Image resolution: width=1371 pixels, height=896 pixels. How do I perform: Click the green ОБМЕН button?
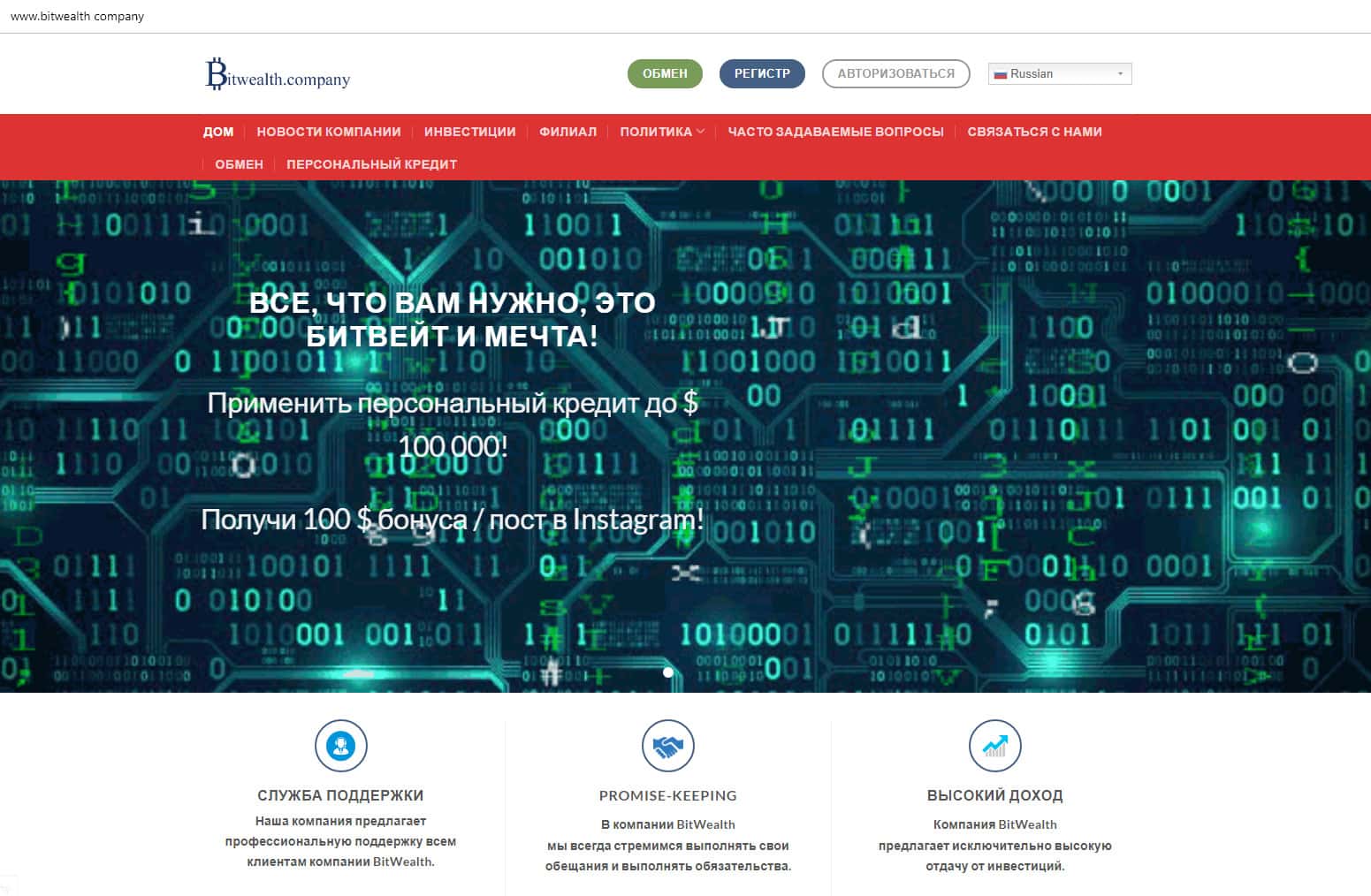(x=665, y=73)
